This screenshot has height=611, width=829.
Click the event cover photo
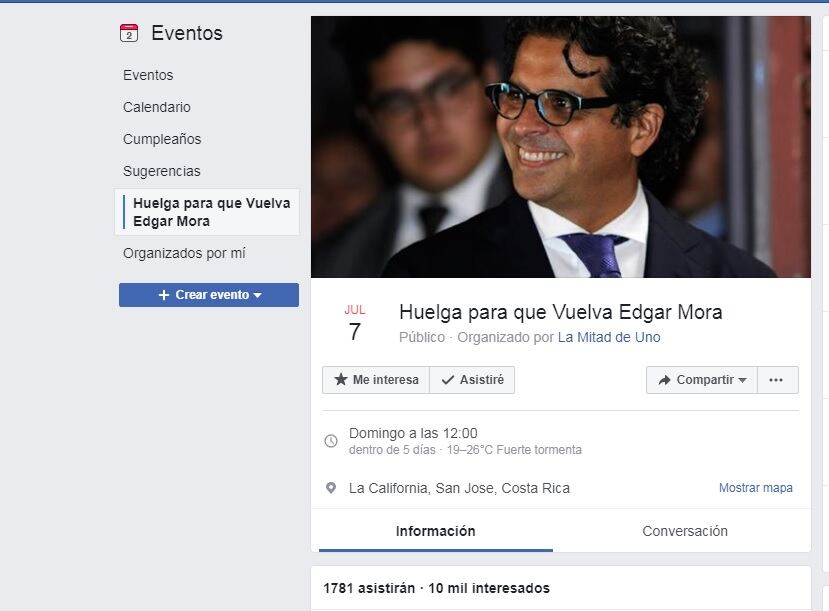tap(560, 147)
